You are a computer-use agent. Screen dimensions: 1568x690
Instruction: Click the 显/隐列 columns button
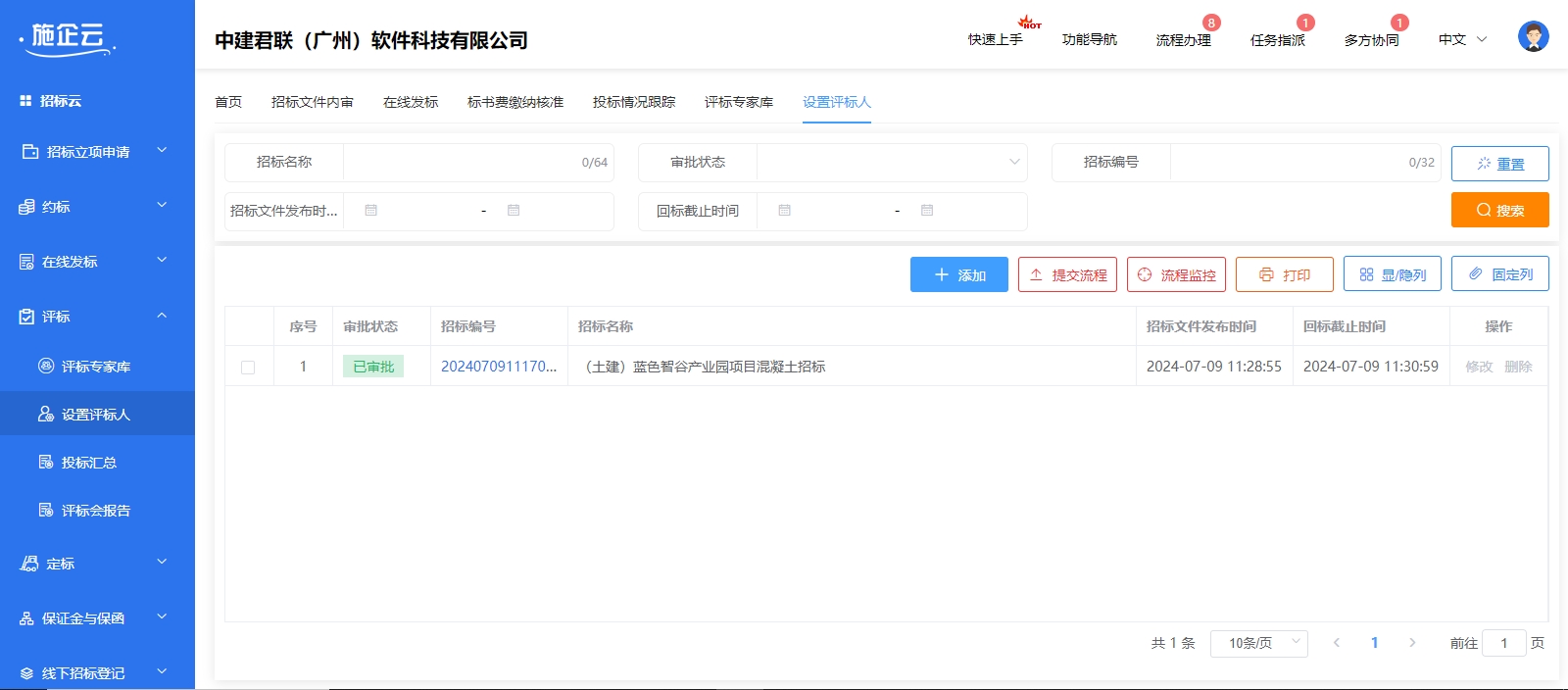point(1393,274)
